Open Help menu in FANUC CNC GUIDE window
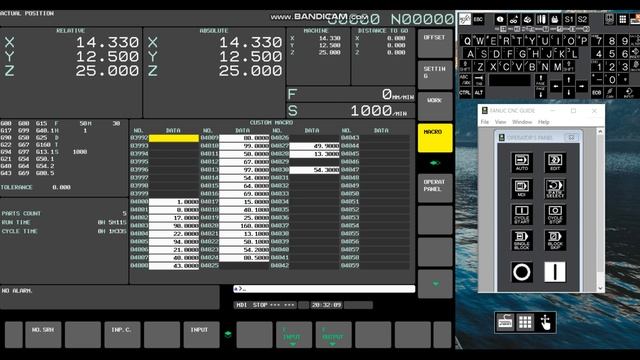 point(543,122)
